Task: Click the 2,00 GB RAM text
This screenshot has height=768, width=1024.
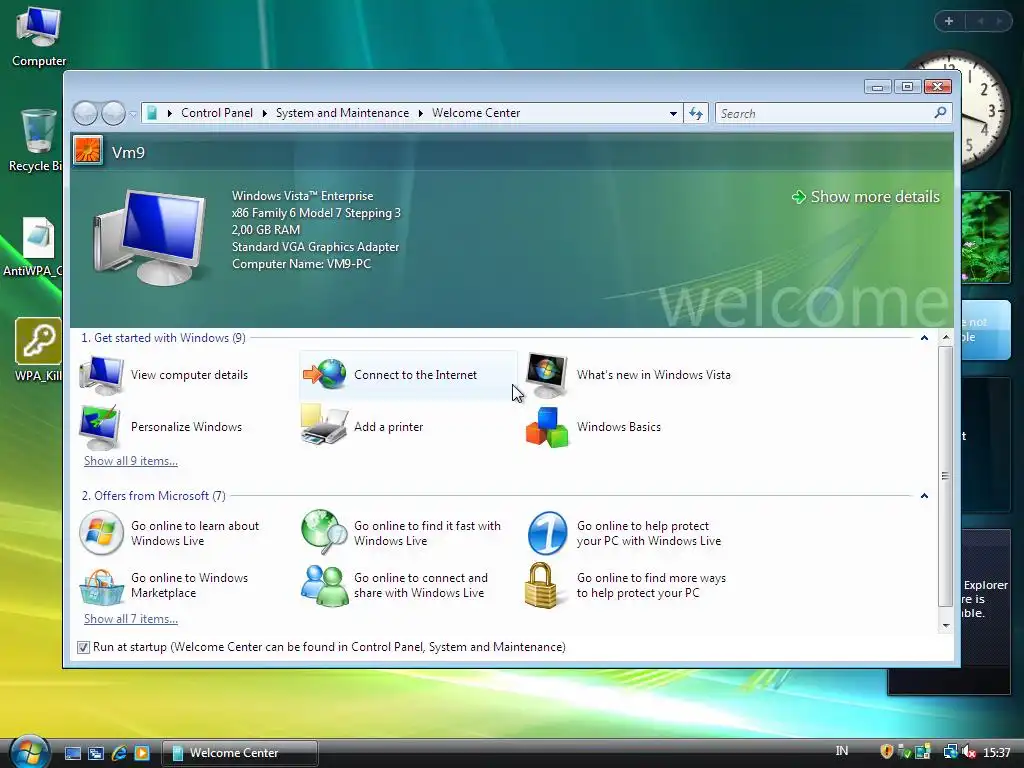Action: point(266,230)
